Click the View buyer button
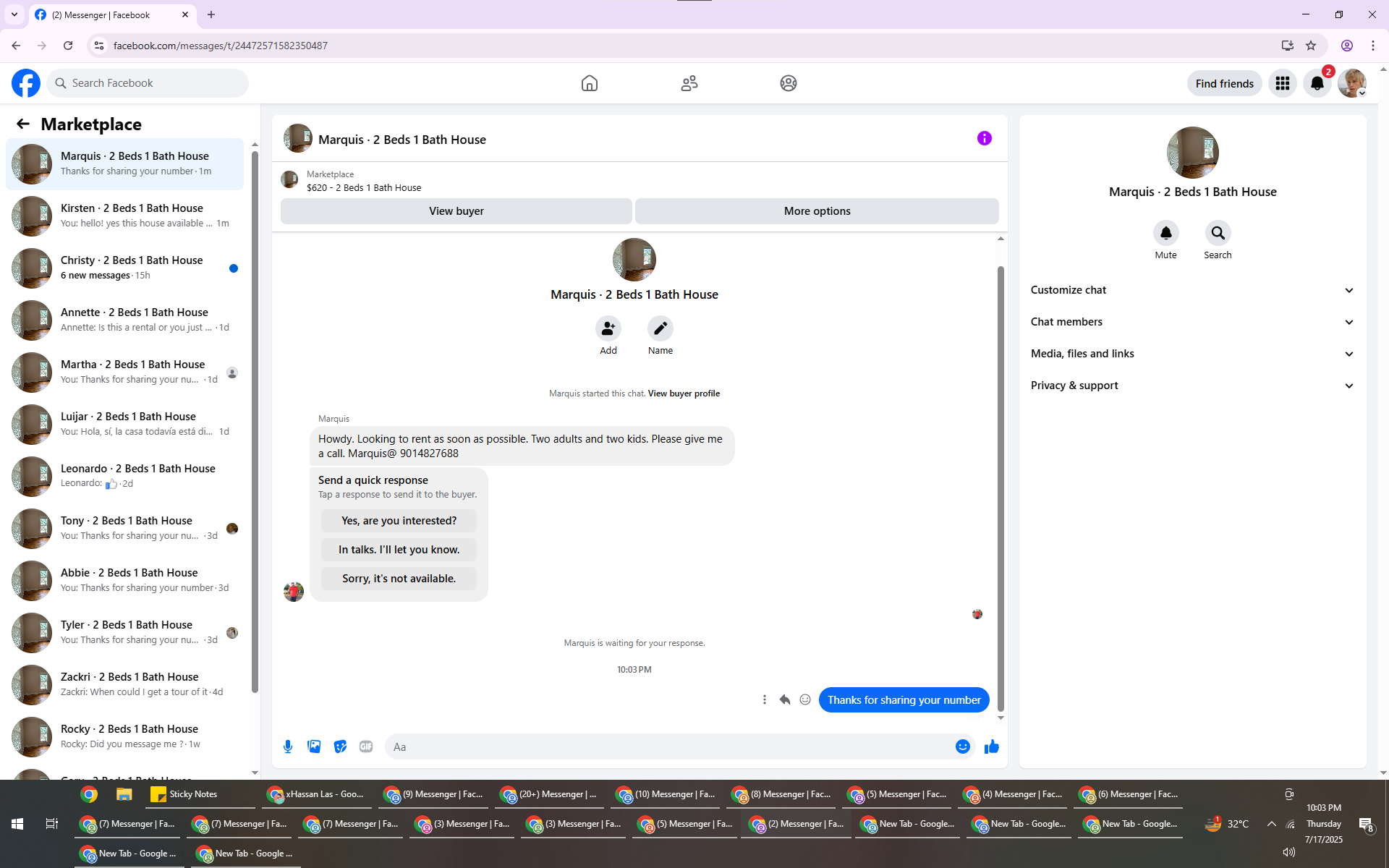This screenshot has width=1389, height=868. [456, 211]
